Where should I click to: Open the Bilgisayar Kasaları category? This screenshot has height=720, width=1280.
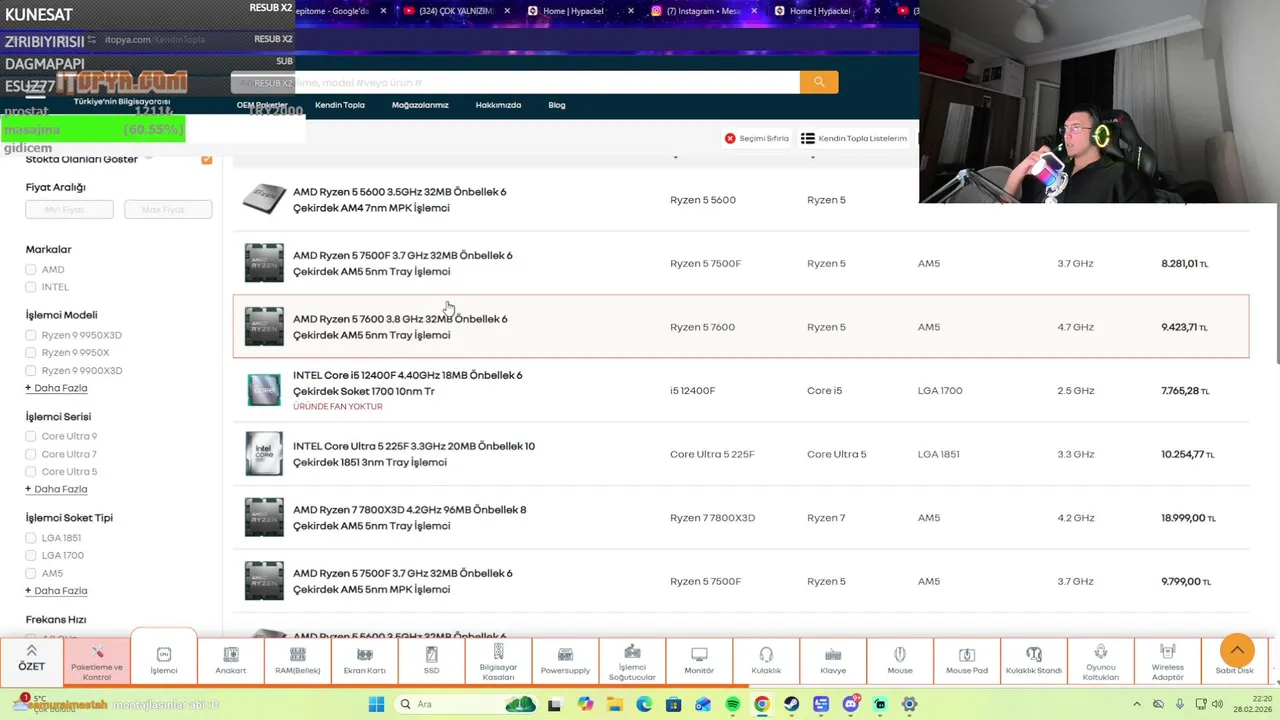point(498,660)
